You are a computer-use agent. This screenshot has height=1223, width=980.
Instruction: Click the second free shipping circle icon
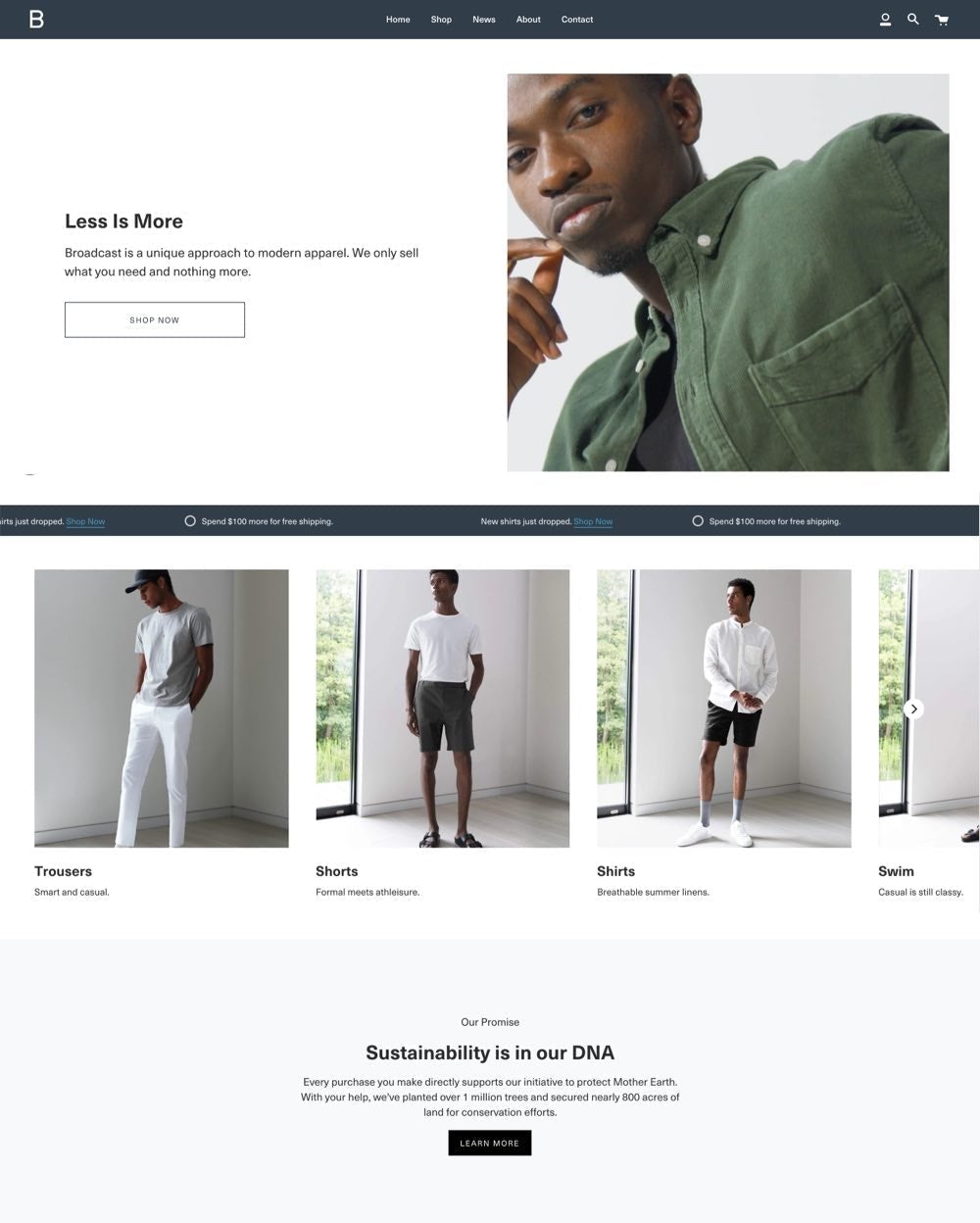pos(698,521)
